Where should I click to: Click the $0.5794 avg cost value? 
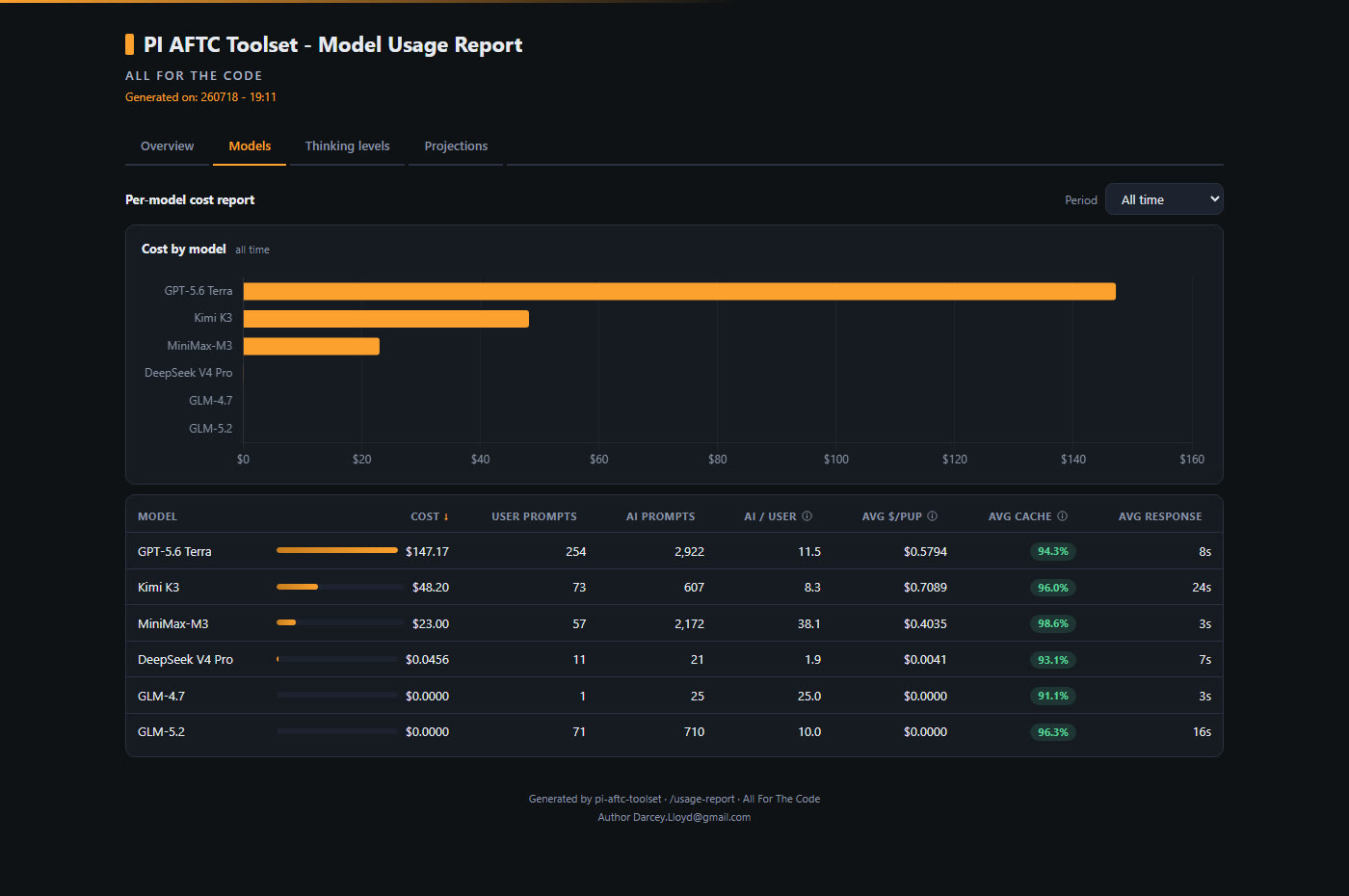(x=925, y=552)
